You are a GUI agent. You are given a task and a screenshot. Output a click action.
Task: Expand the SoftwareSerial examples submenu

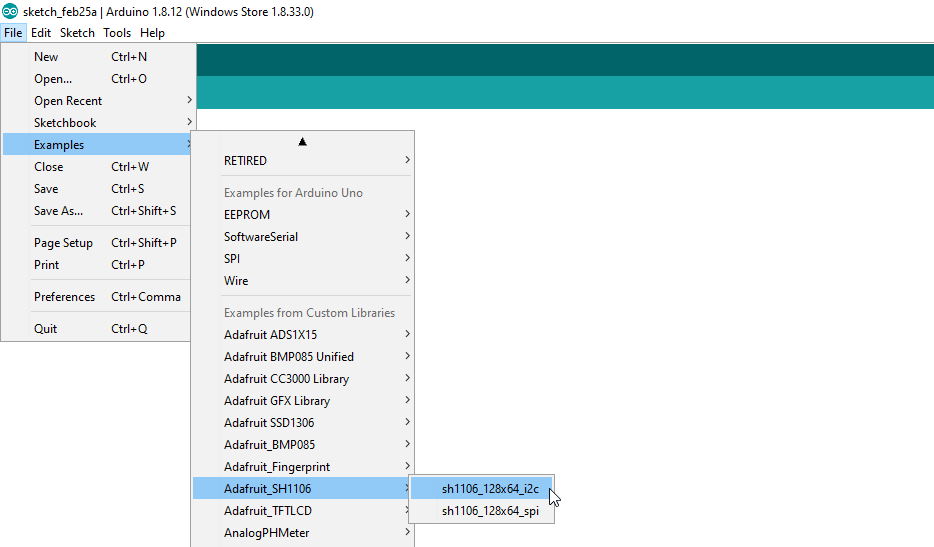(303, 237)
